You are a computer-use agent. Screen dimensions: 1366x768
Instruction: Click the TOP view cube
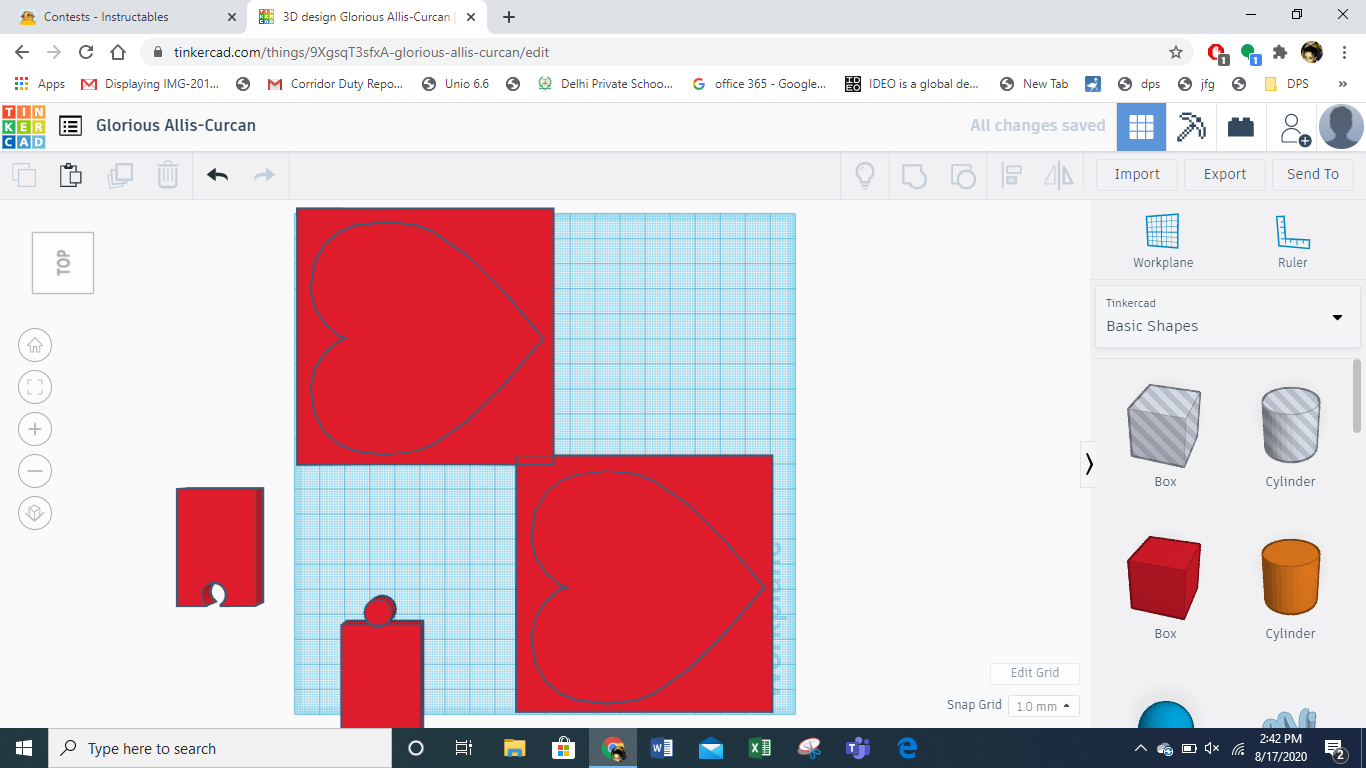click(63, 263)
